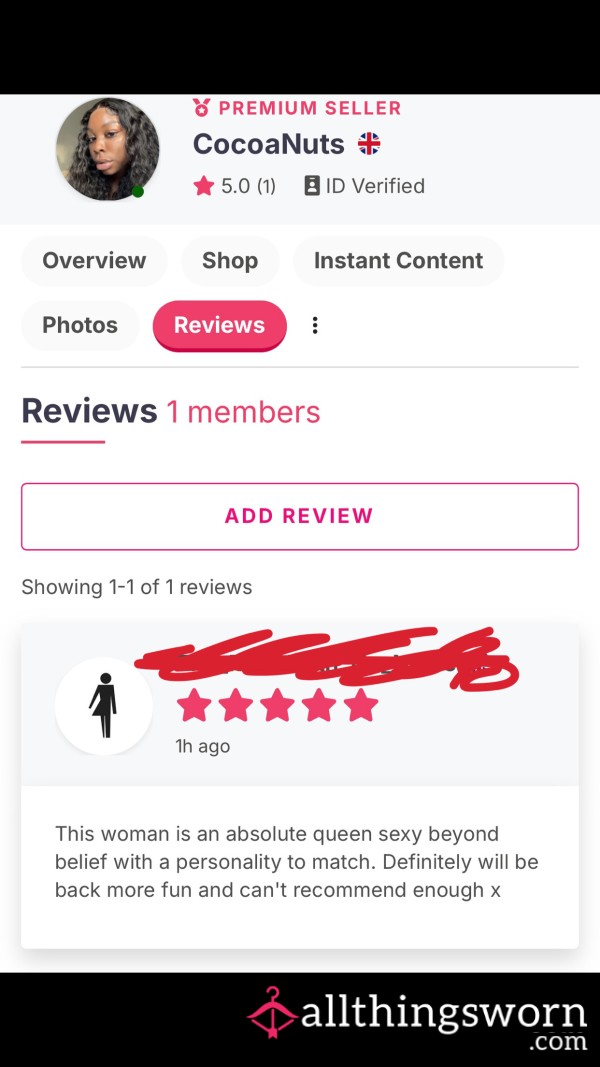This screenshot has width=600, height=1067.
Task: Click the 1 members count text
Action: pyautogui.click(x=244, y=412)
